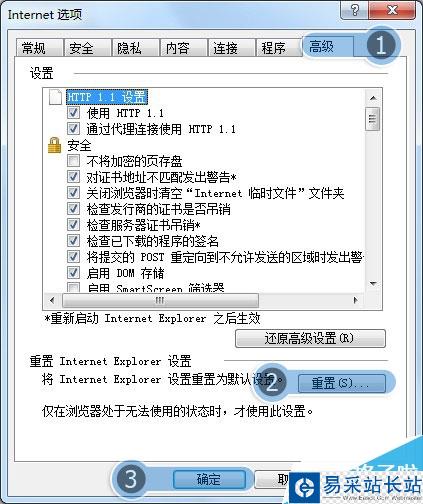Click the security padlock icon
423x504 pixels.
click(x=54, y=145)
